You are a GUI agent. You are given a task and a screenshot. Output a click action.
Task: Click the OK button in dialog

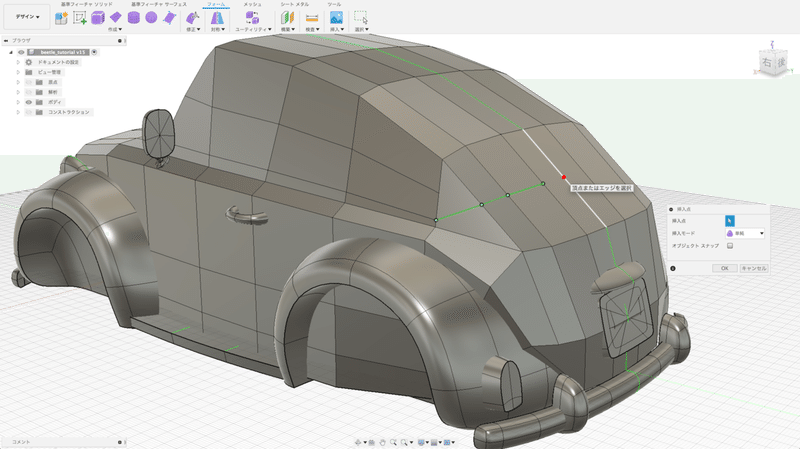click(x=723, y=268)
